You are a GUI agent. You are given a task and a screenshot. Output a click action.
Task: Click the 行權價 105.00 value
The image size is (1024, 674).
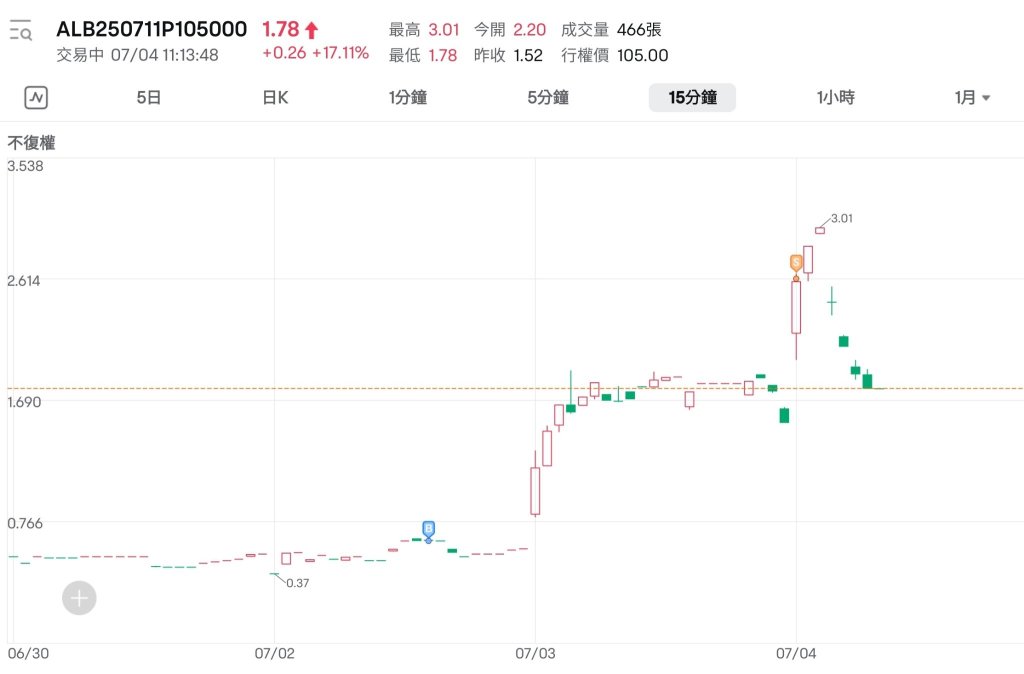(x=615, y=56)
